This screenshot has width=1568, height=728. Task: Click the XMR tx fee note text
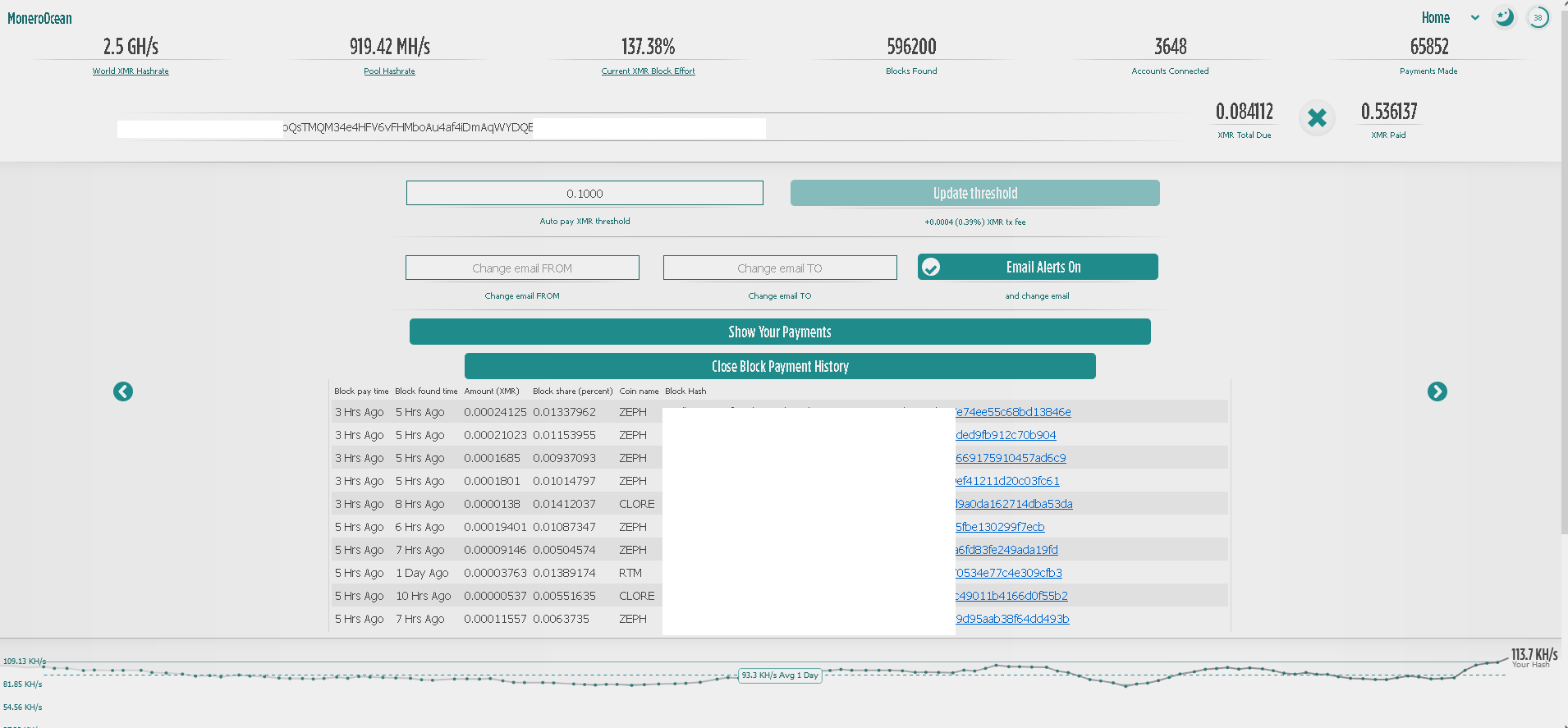[x=974, y=222]
